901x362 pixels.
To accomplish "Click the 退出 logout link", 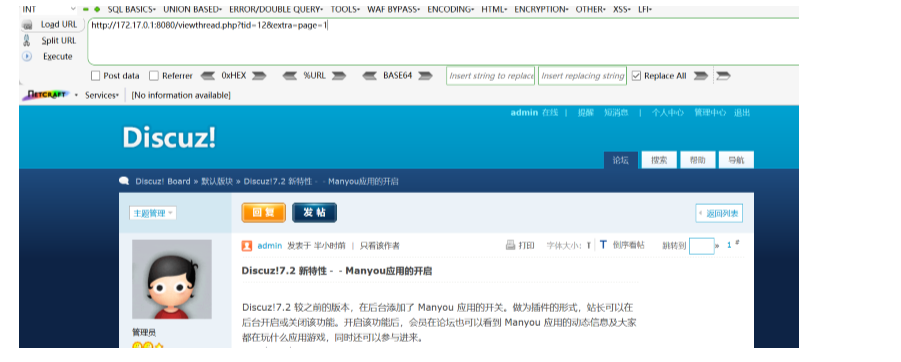I will (x=742, y=113).
